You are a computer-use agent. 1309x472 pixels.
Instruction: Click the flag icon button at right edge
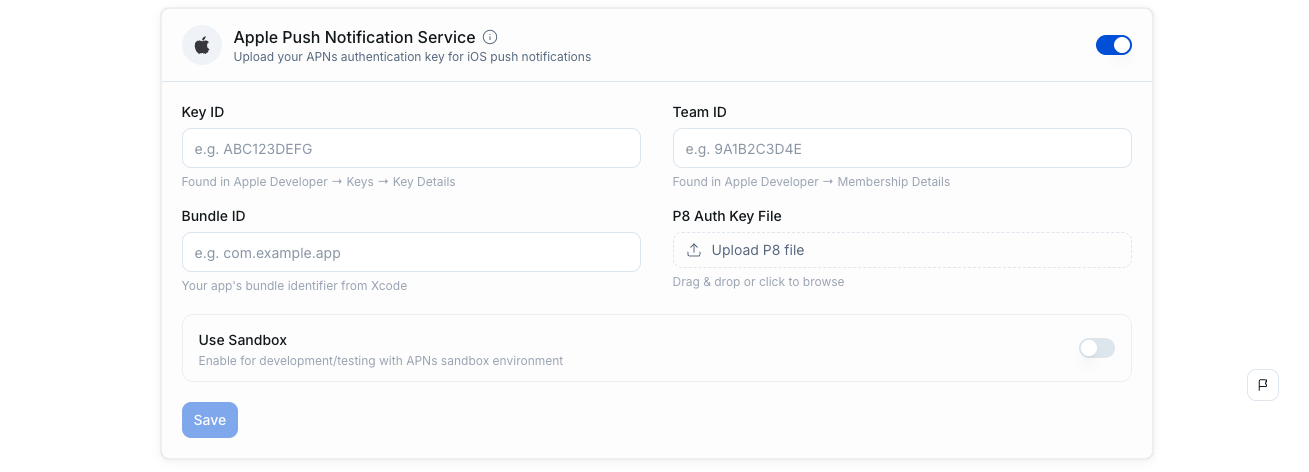pyautogui.click(x=1262, y=385)
